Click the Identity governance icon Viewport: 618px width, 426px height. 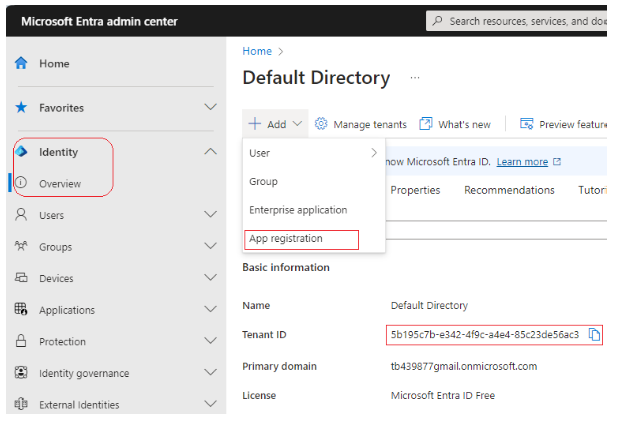pyautogui.click(x=21, y=372)
